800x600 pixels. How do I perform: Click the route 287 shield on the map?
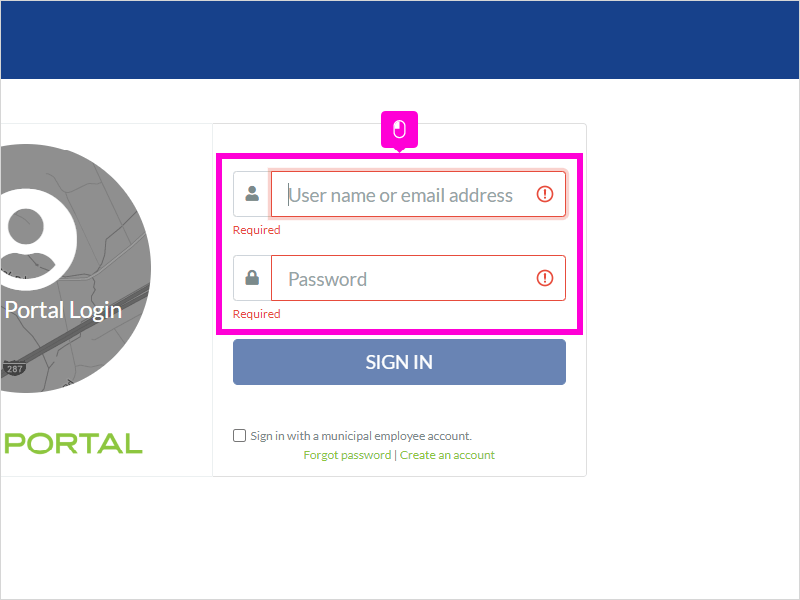click(14, 368)
